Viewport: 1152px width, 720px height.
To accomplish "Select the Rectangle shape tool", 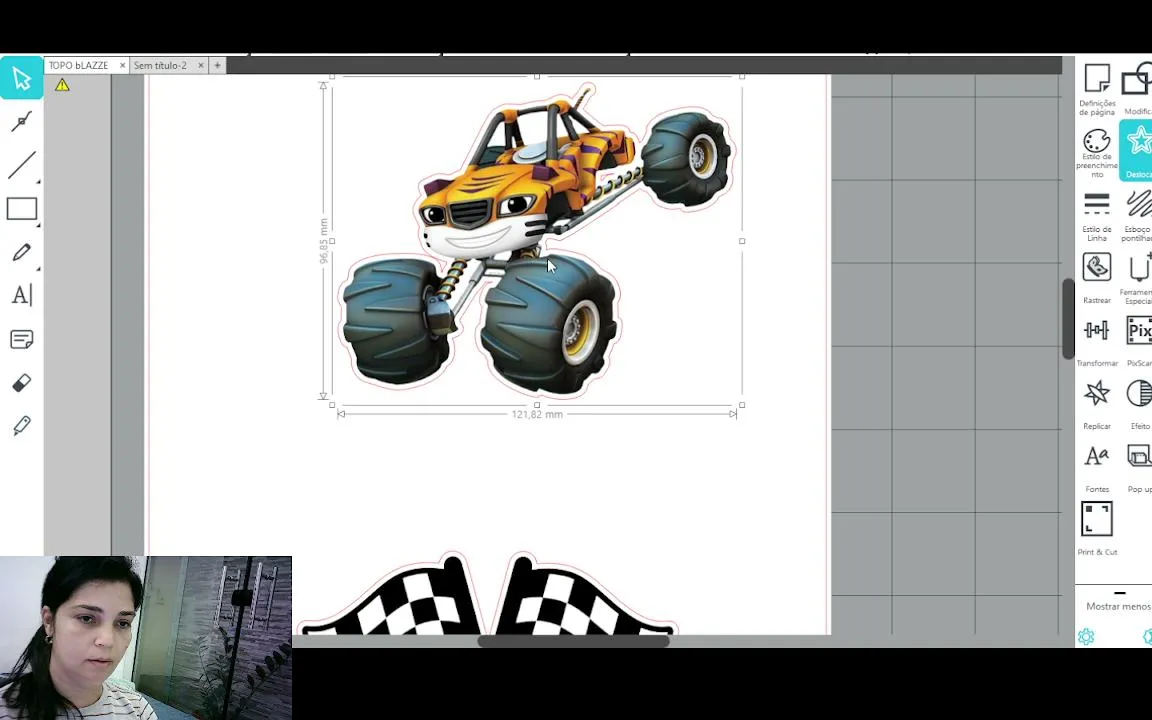I will 21,209.
